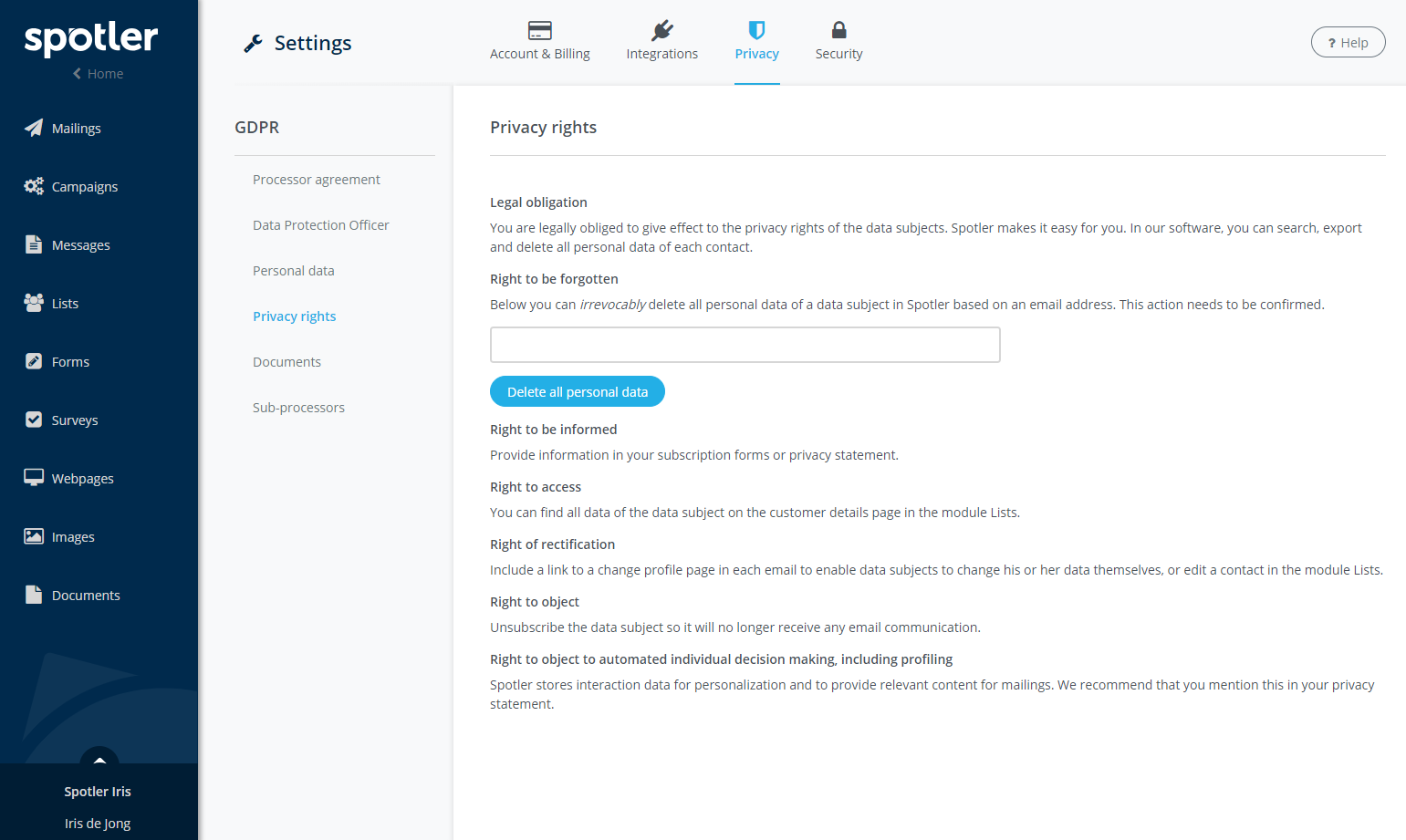Screen dimensions: 1406x840
Task: Click the Images picture icon
Action: coord(34,536)
